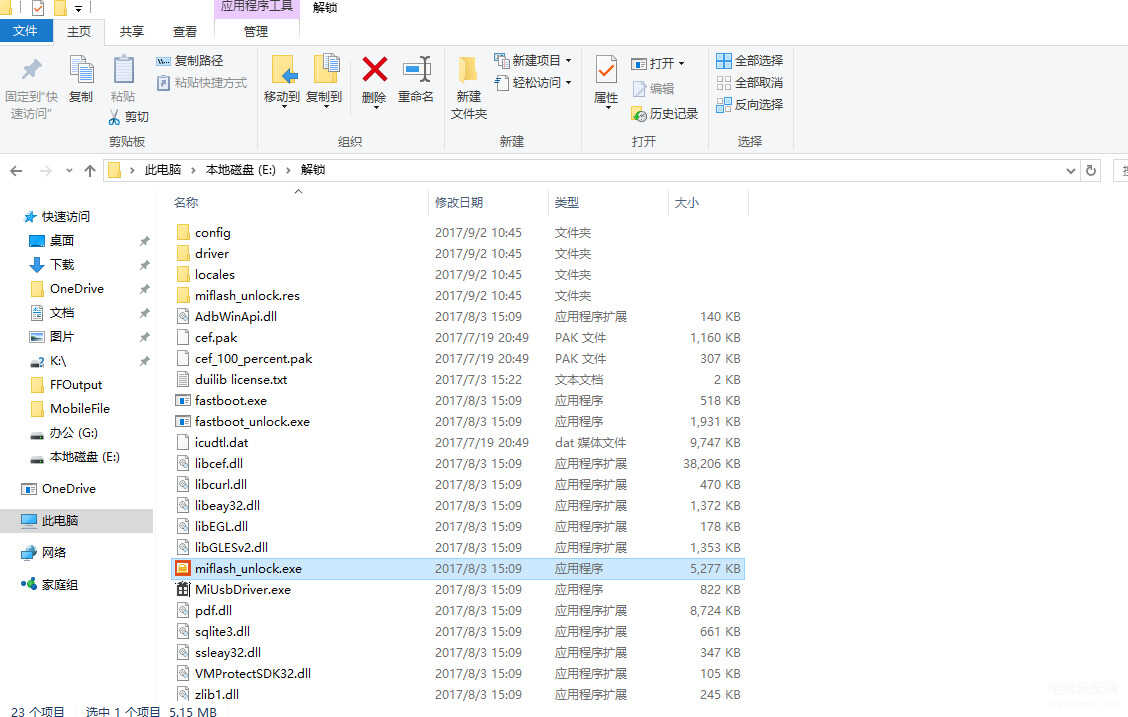Click the address bar refresh button
This screenshot has height=717, width=1128.
point(1091,171)
